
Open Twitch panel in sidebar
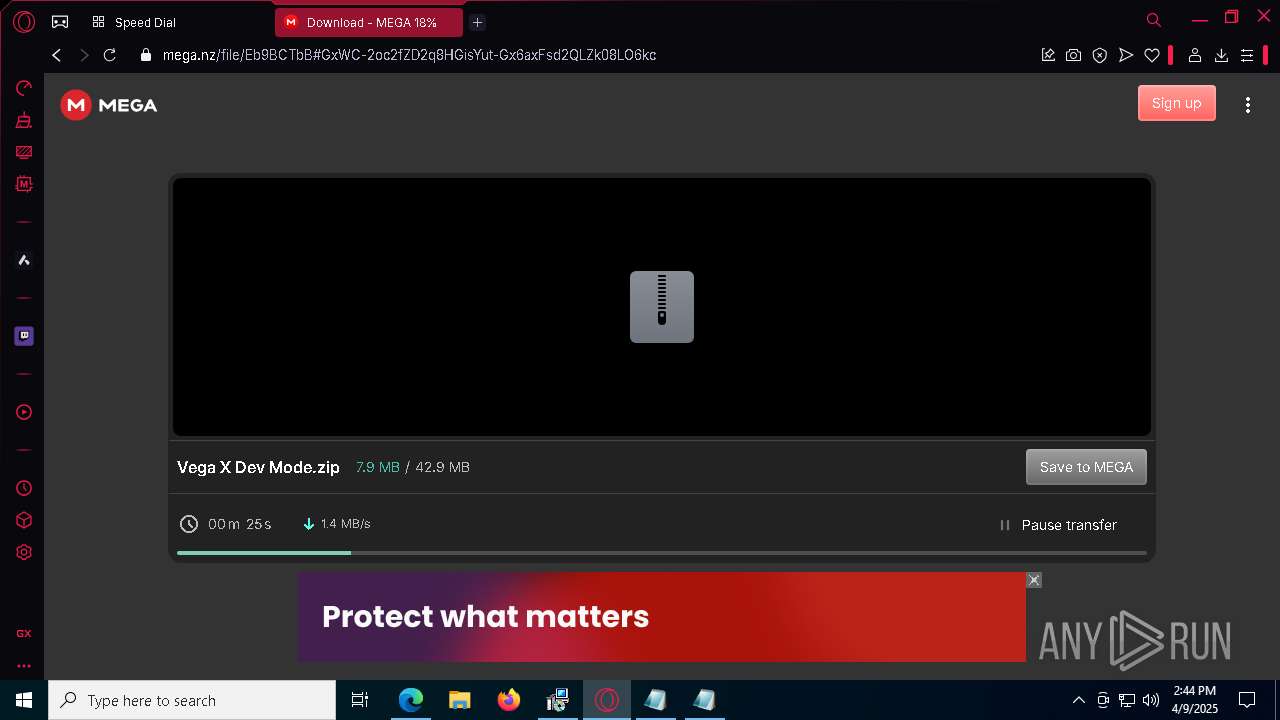coord(24,336)
